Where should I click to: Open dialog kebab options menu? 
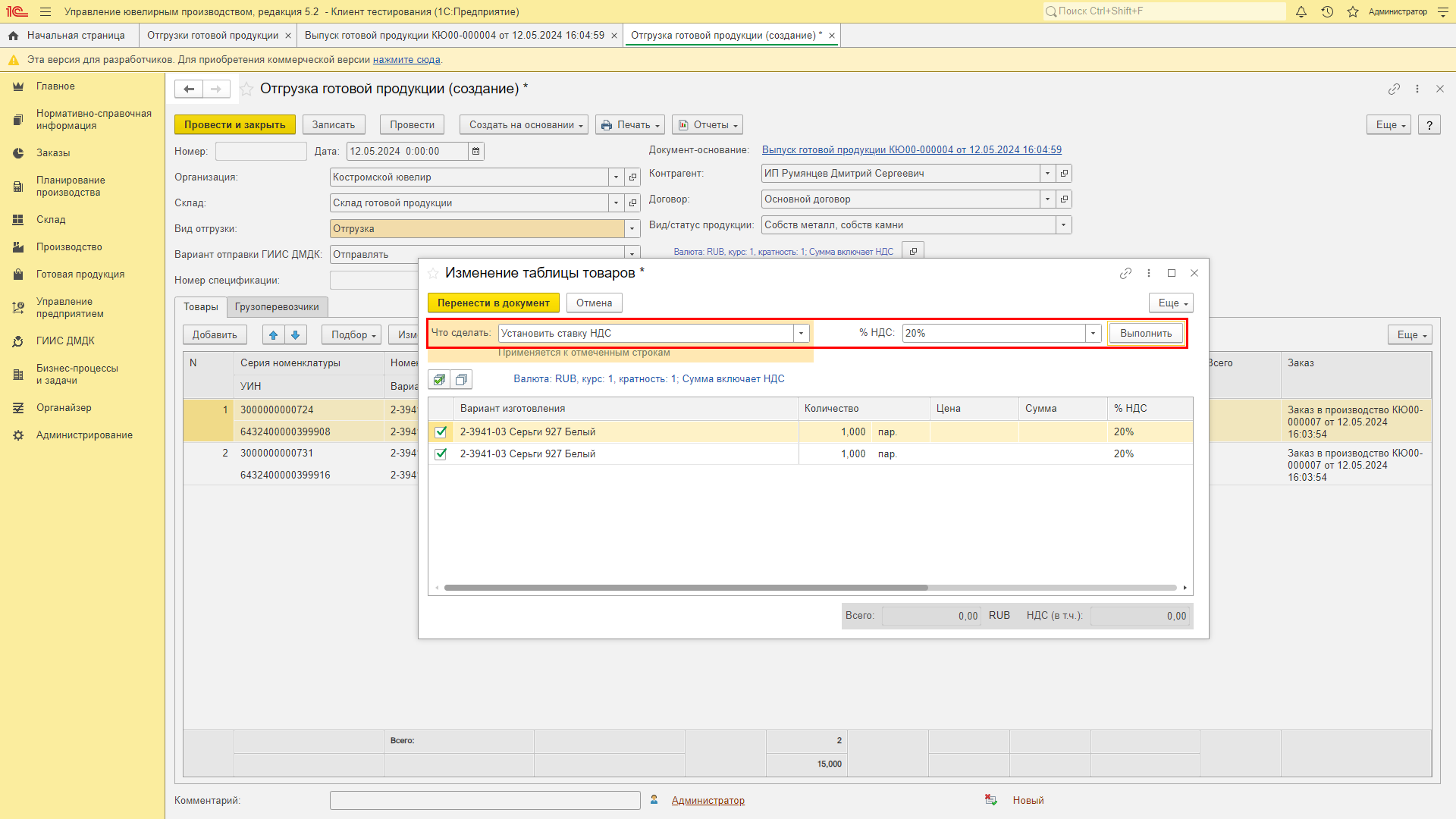pos(1149,273)
